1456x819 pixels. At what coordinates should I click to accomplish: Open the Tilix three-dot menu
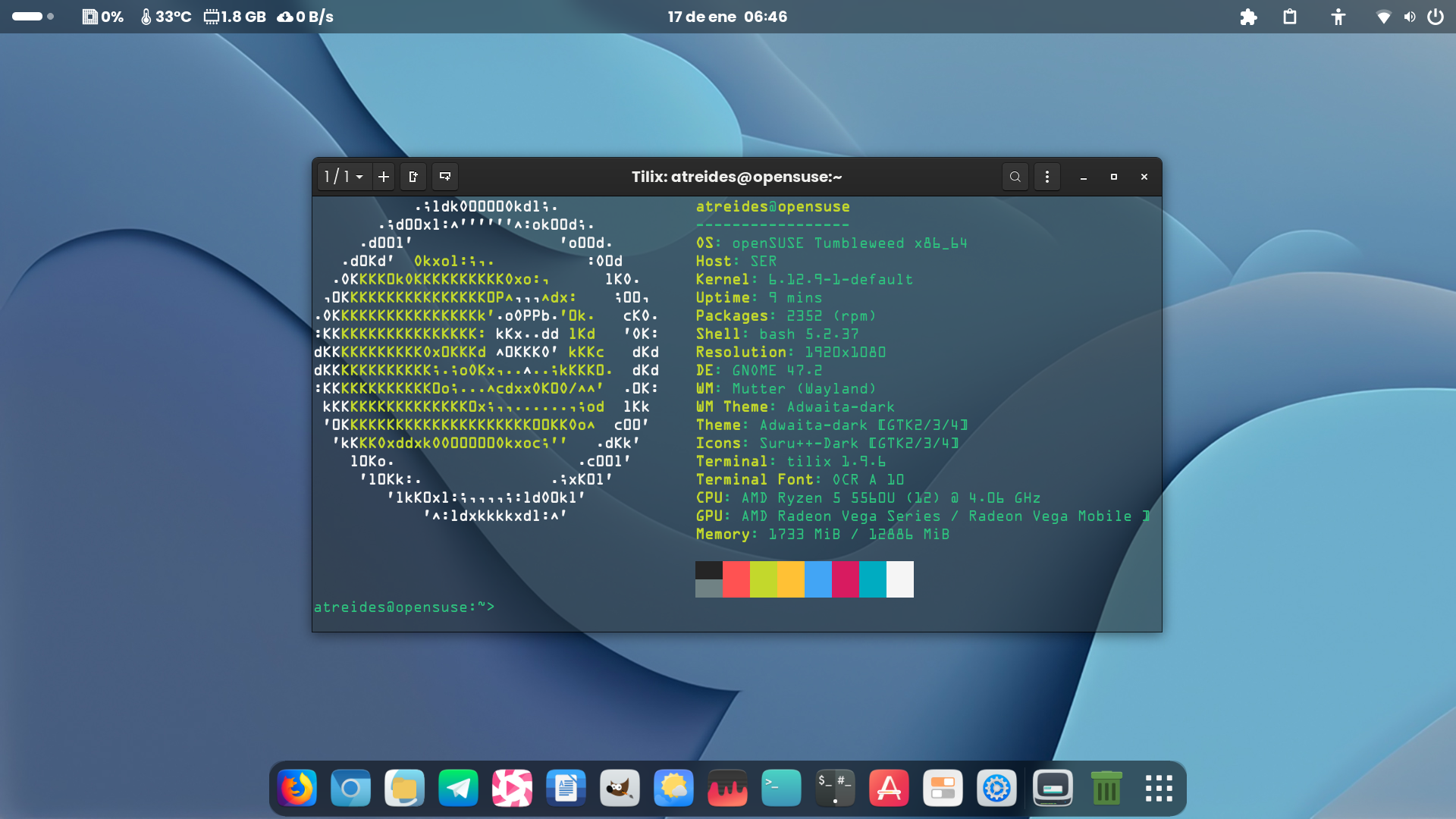(x=1047, y=177)
